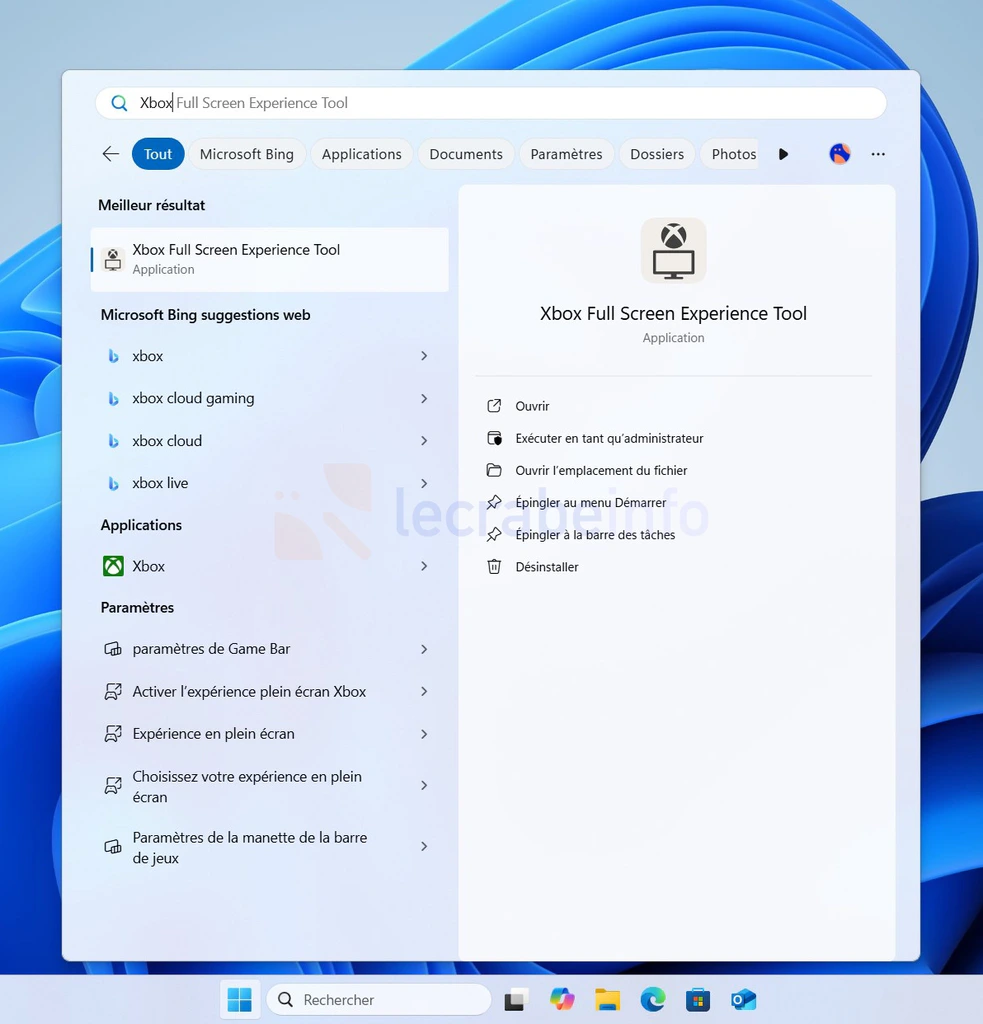Click 'Exécuter en tant qu'administrateur'
983x1024 pixels.
point(609,438)
